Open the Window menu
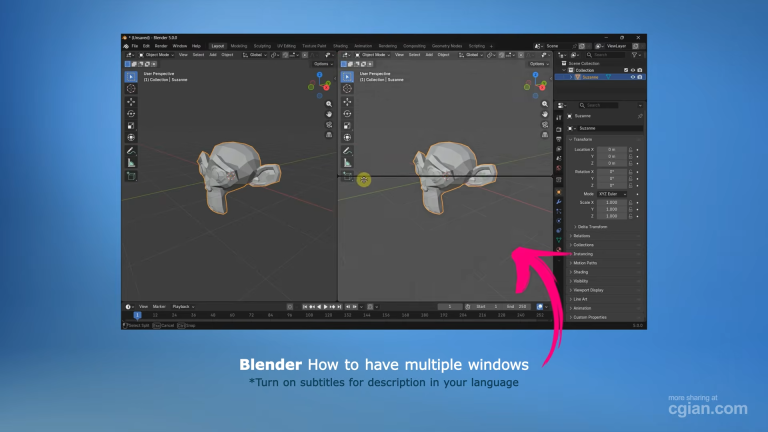The height and width of the screenshot is (432, 768). pyautogui.click(x=179, y=46)
